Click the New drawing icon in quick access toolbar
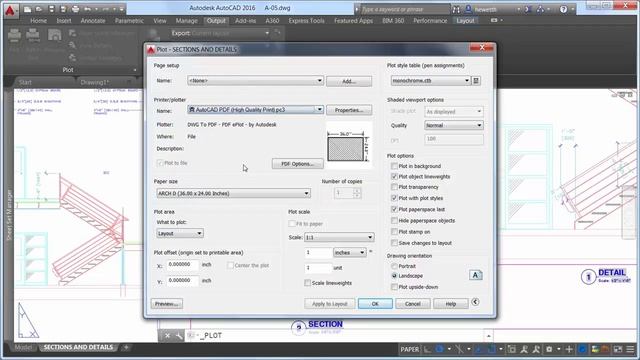640x360 pixels. (27, 9)
